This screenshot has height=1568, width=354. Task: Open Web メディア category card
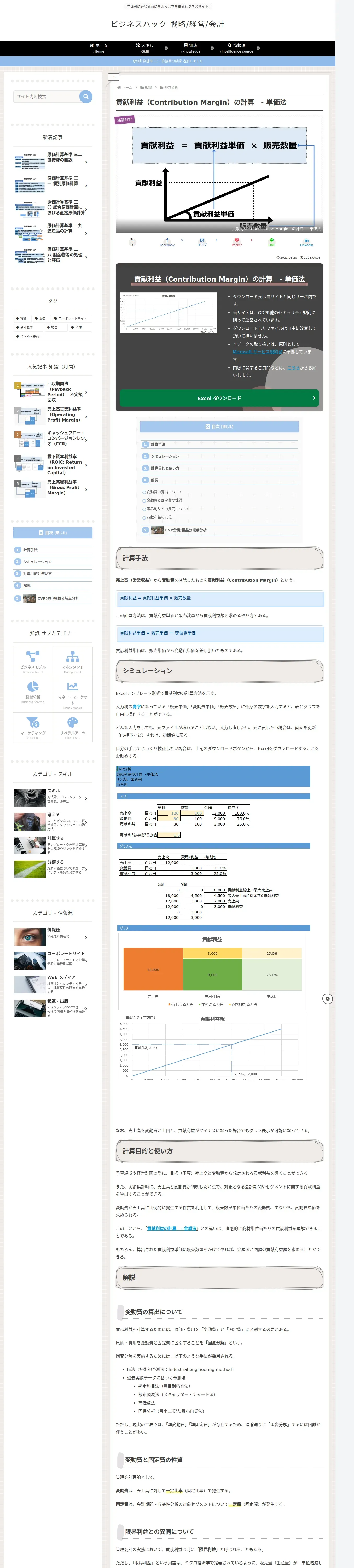[x=53, y=985]
